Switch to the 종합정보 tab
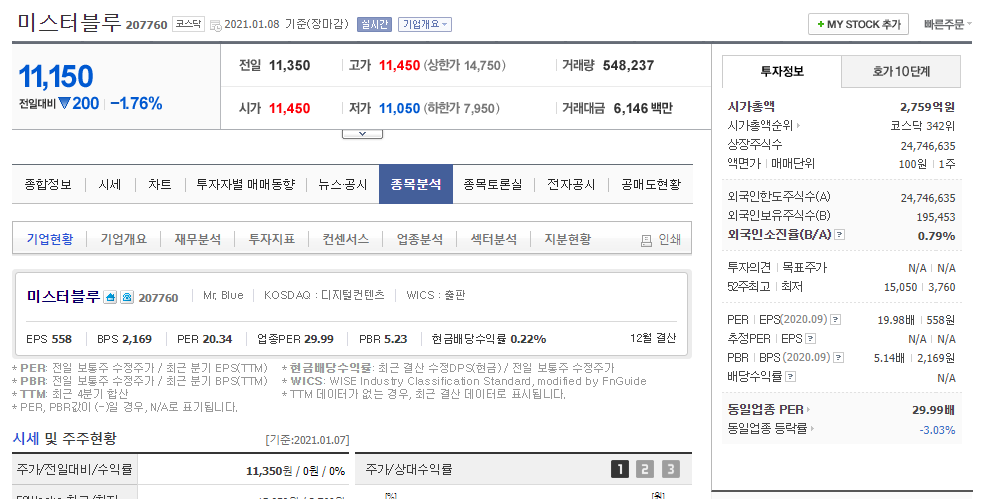 click(48, 185)
